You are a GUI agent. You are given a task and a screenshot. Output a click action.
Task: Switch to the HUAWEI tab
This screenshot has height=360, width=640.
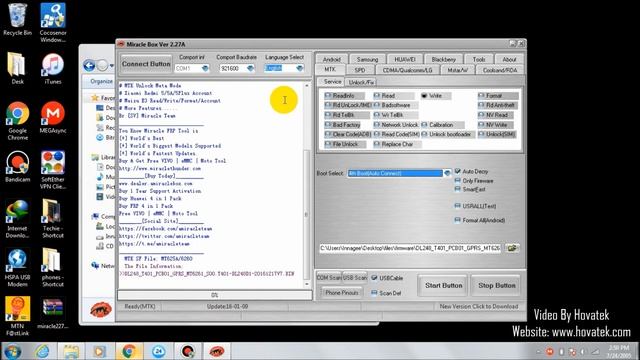click(x=404, y=59)
